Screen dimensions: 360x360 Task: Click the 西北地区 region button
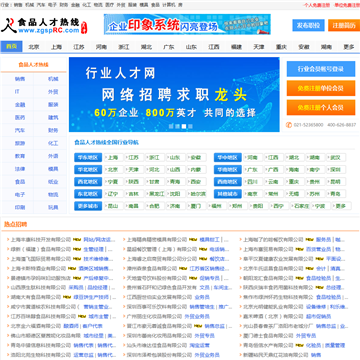[88, 182]
